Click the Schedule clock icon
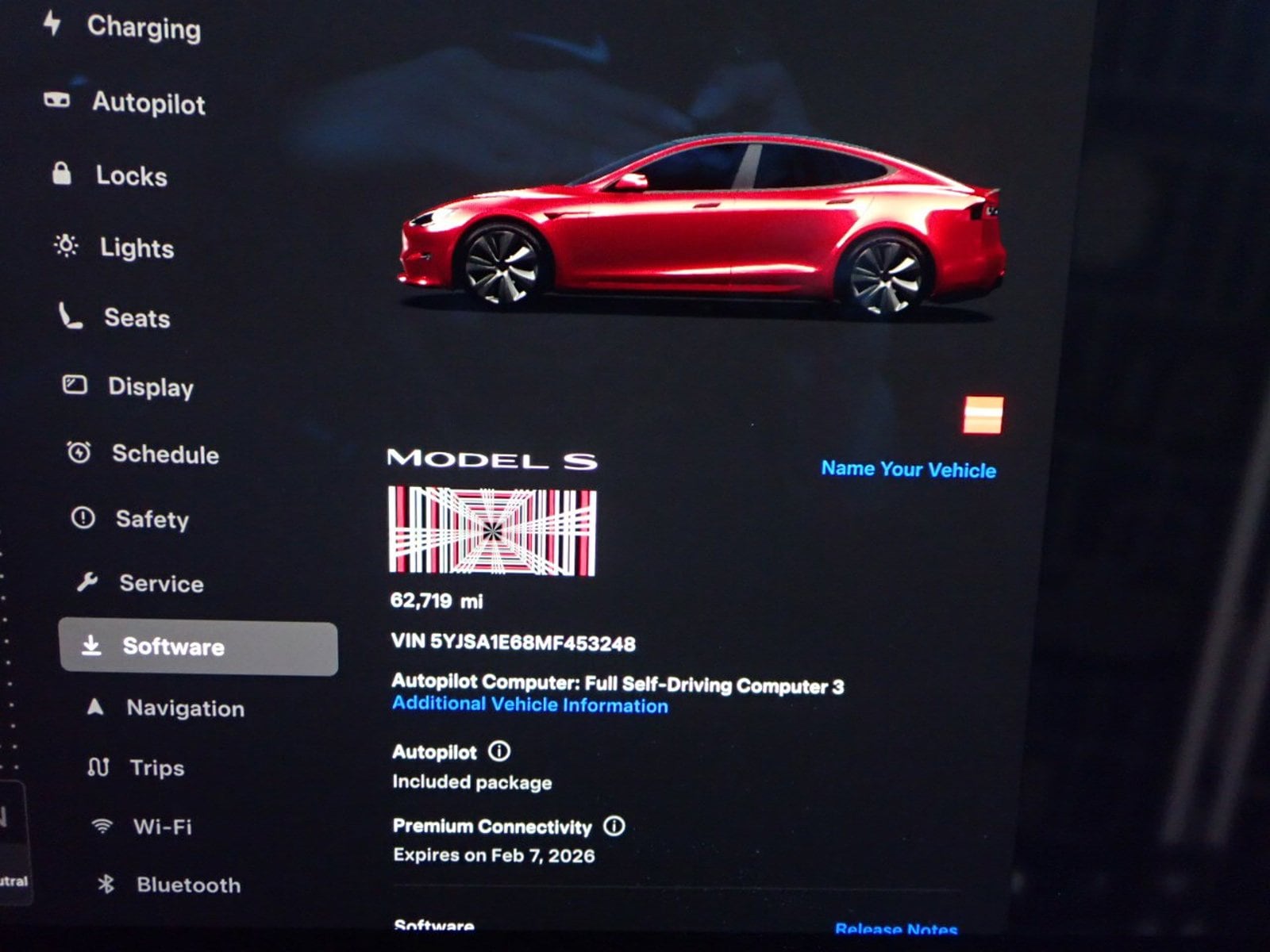 click(x=79, y=452)
